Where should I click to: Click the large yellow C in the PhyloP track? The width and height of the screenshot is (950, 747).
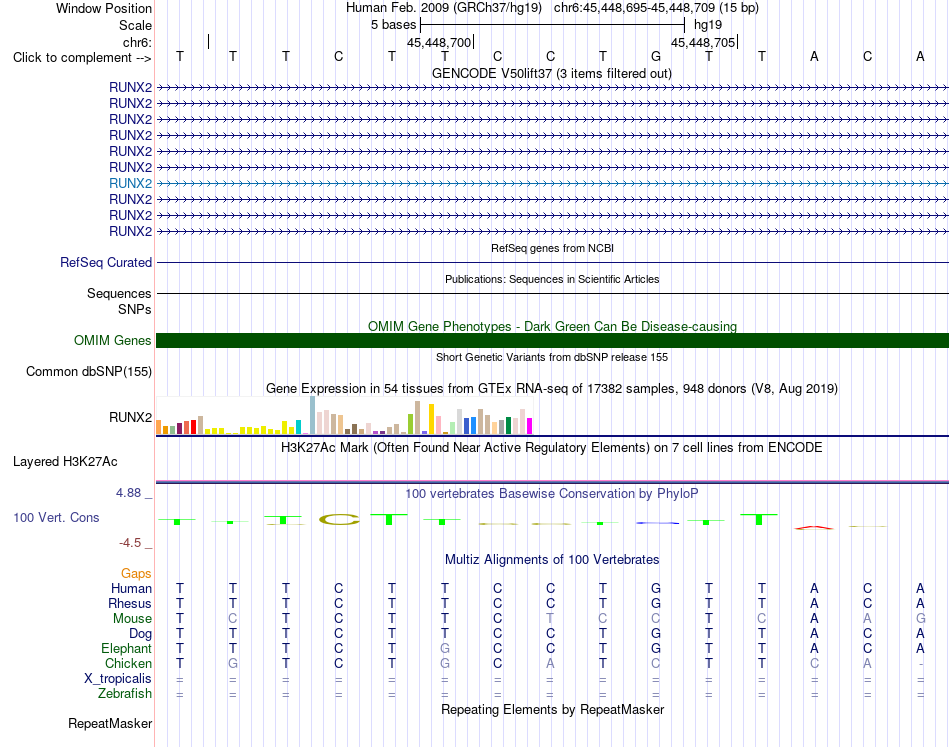pyautogui.click(x=339, y=519)
